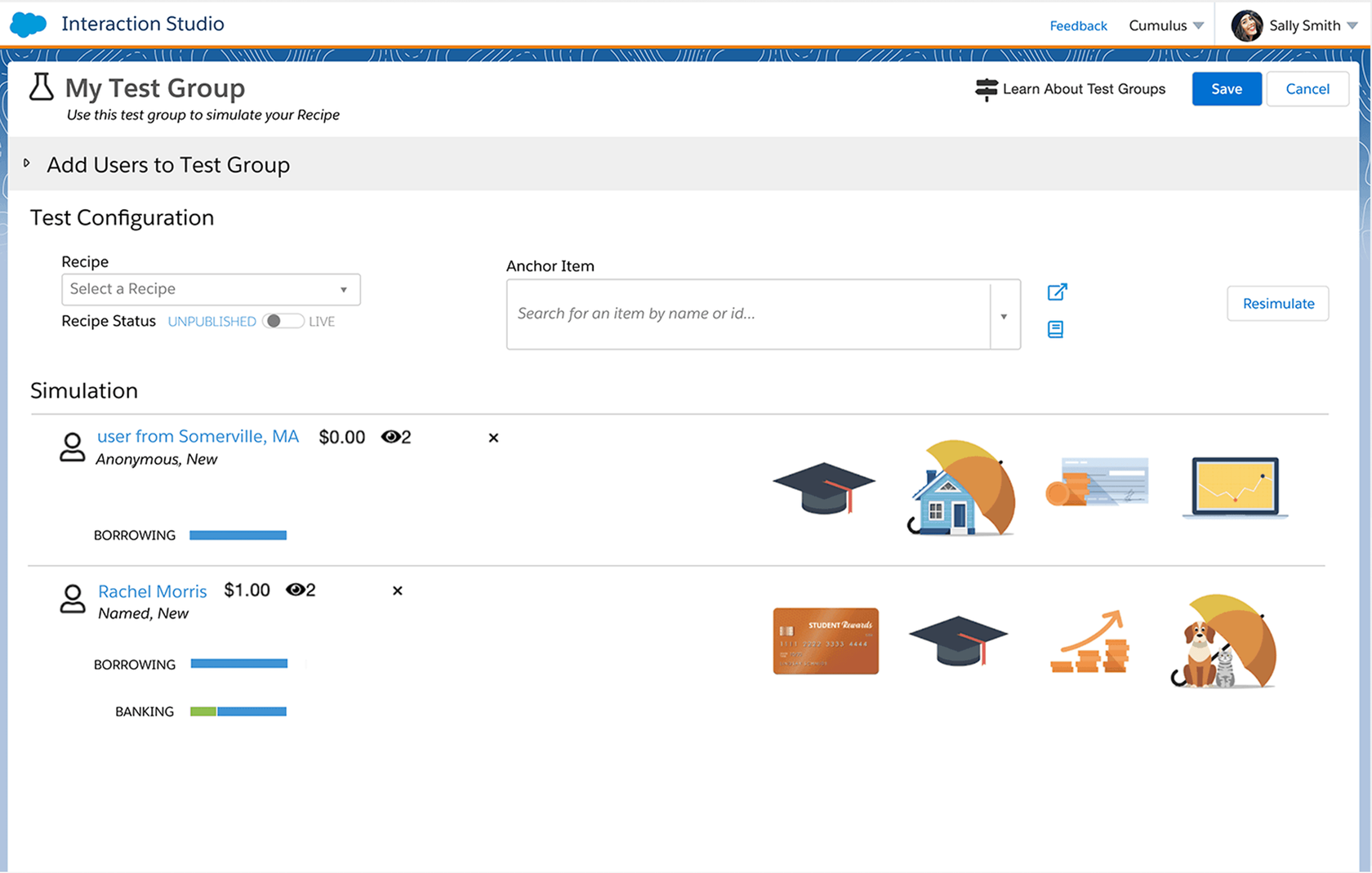The height and width of the screenshot is (873, 1372).
Task: Click the Learn About Test Groups signpost icon
Action: pyautogui.click(x=986, y=88)
